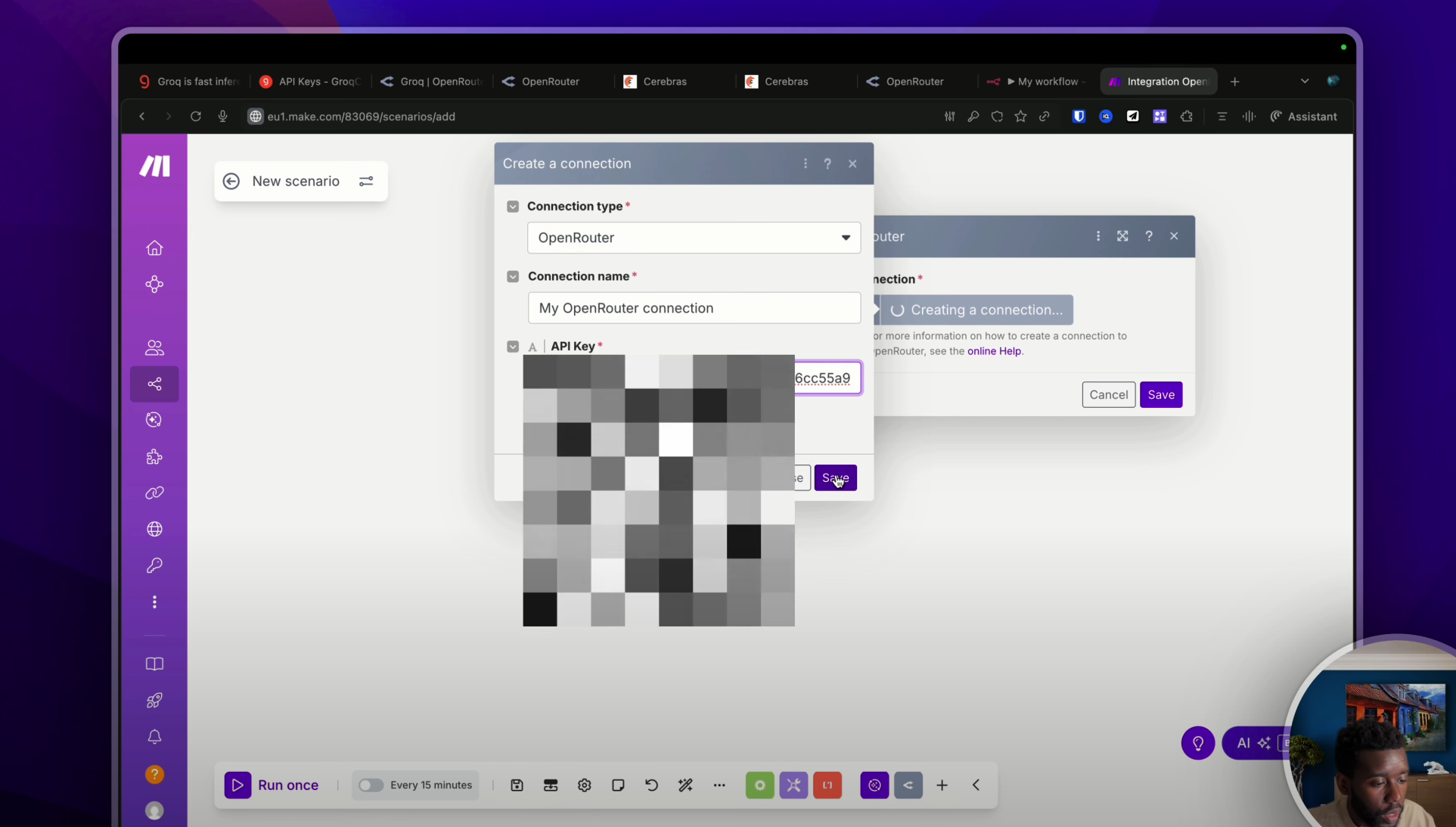The width and height of the screenshot is (1456, 827).
Task: Open the Webhooks globe icon in sidebar
Action: (154, 529)
